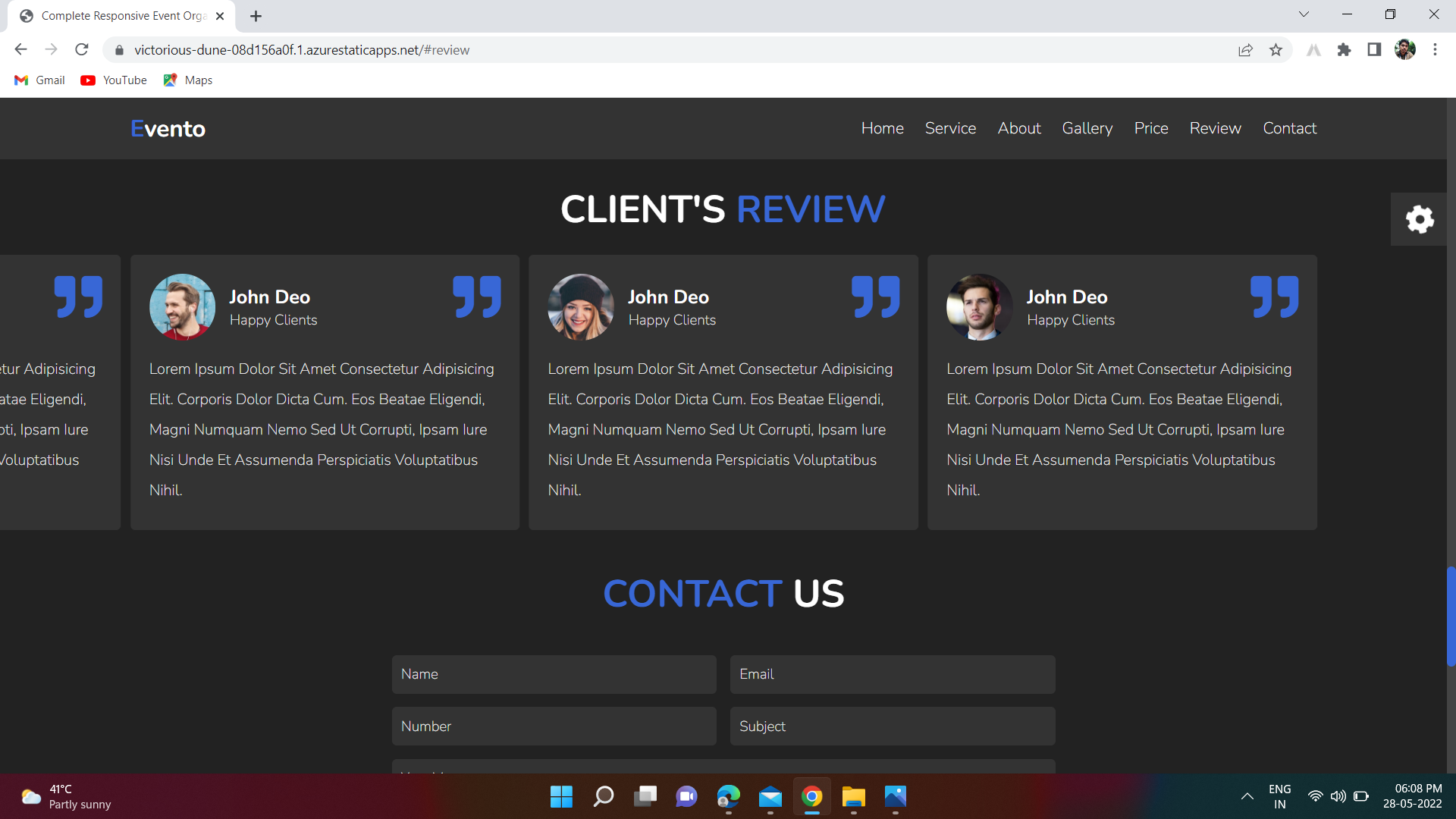Open the Chrome extensions puzzle icon

pyautogui.click(x=1344, y=49)
